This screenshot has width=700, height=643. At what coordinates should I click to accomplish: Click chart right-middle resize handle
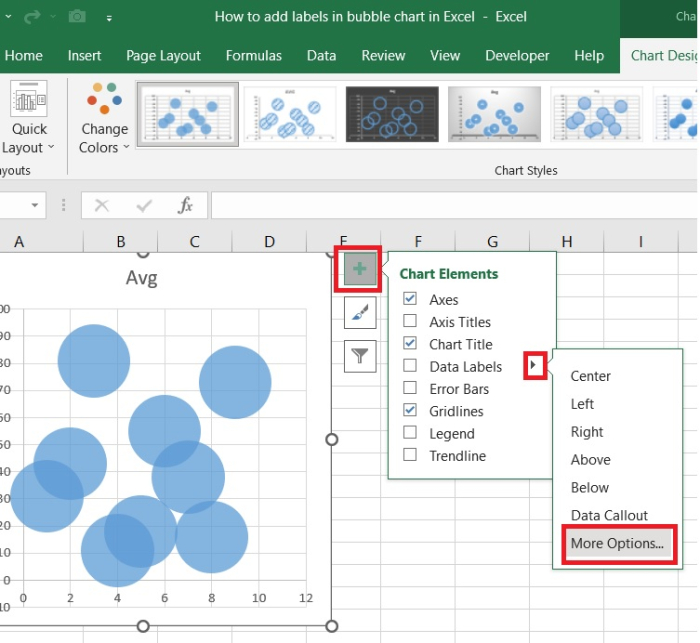click(331, 439)
